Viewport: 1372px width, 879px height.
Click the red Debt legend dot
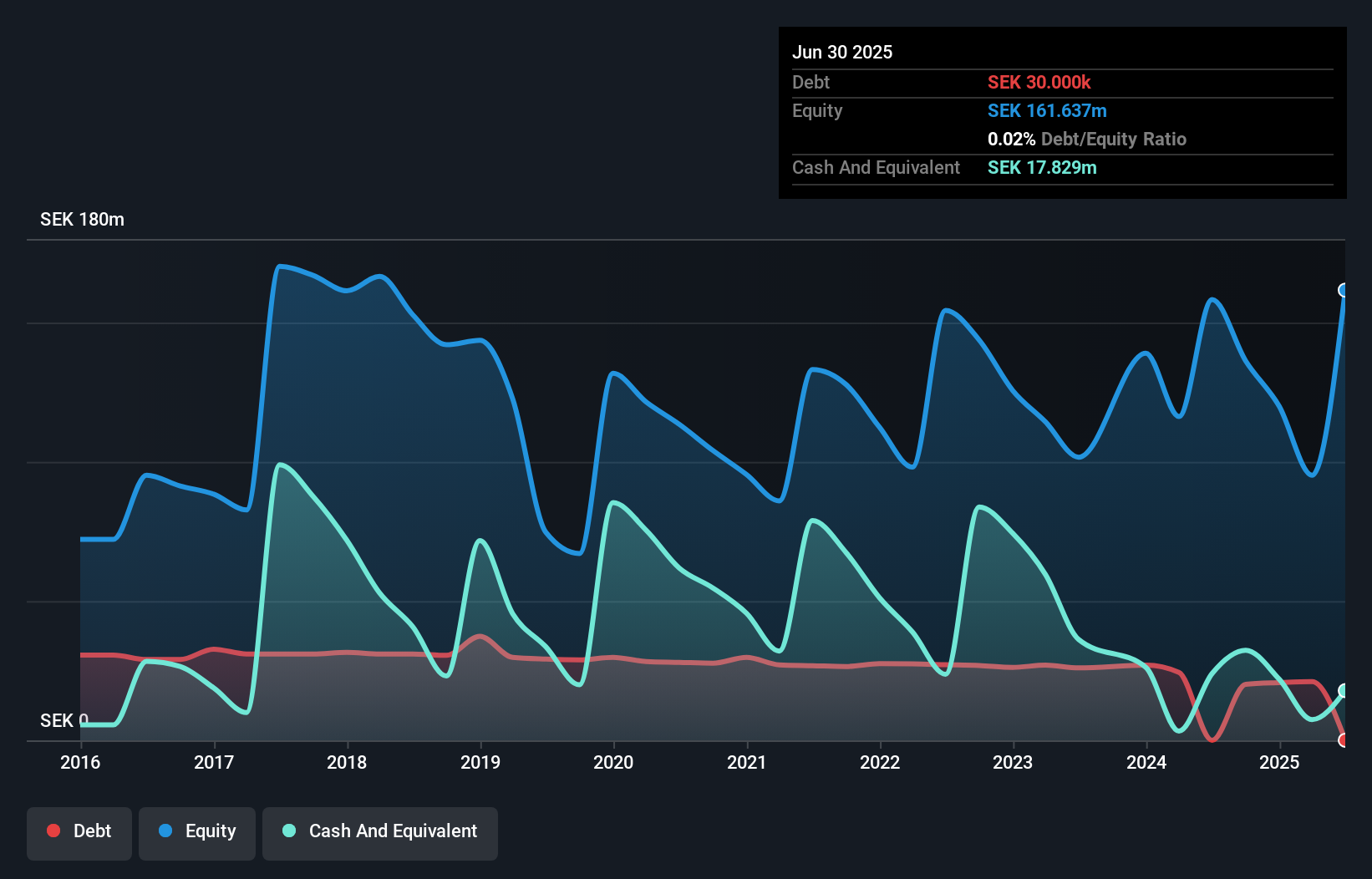point(53,831)
